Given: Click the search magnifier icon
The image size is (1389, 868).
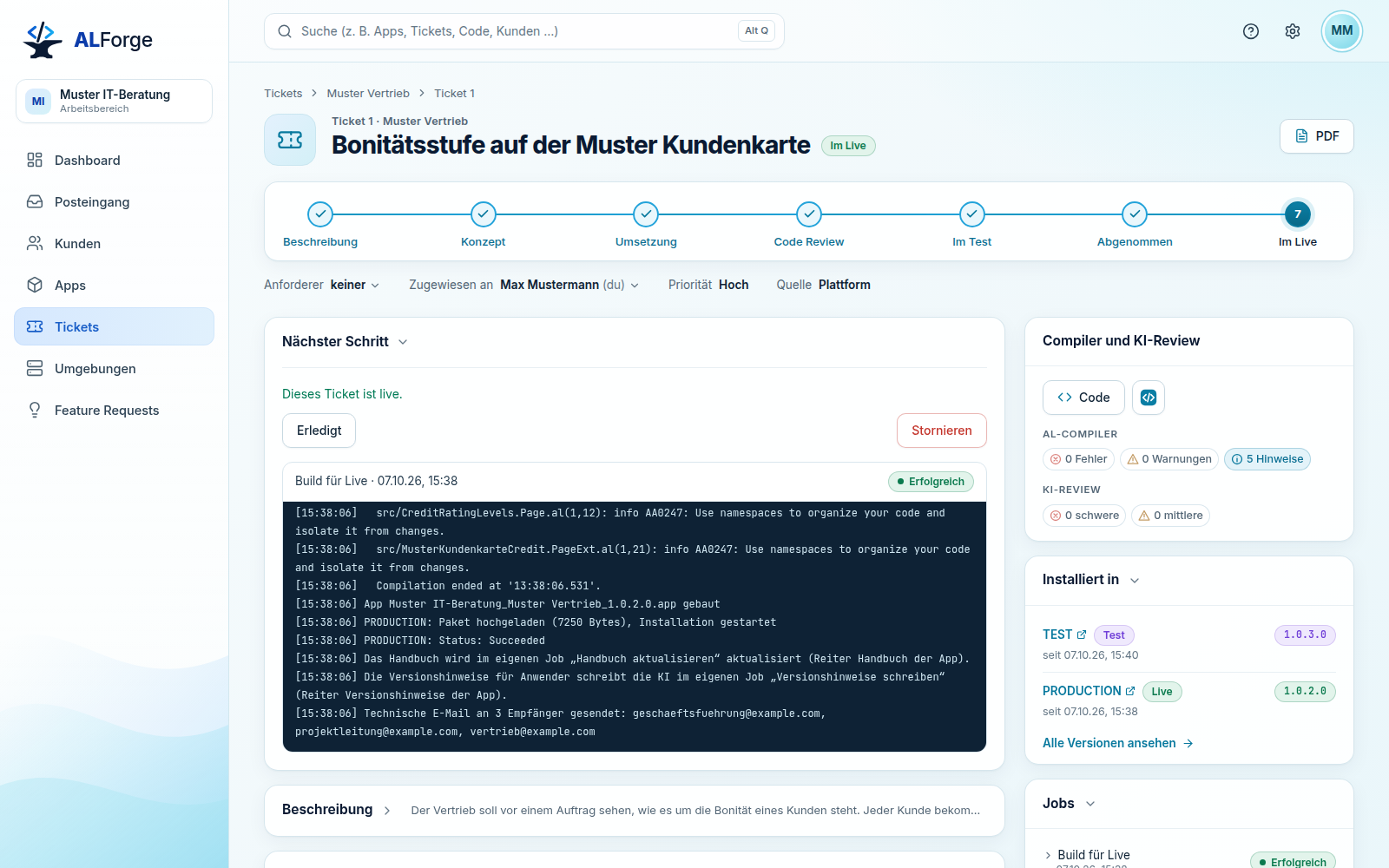Looking at the screenshot, I should (x=285, y=31).
